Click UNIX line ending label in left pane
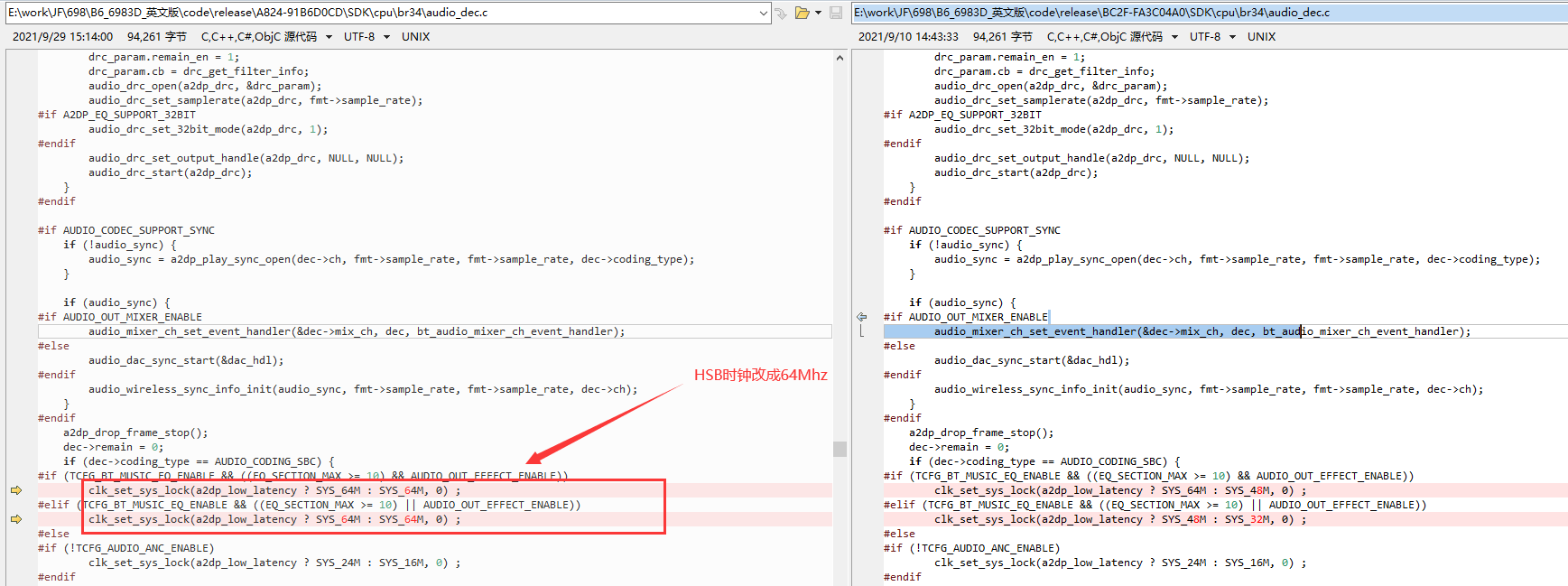Screen dimensions: 1568x586 coord(416,37)
